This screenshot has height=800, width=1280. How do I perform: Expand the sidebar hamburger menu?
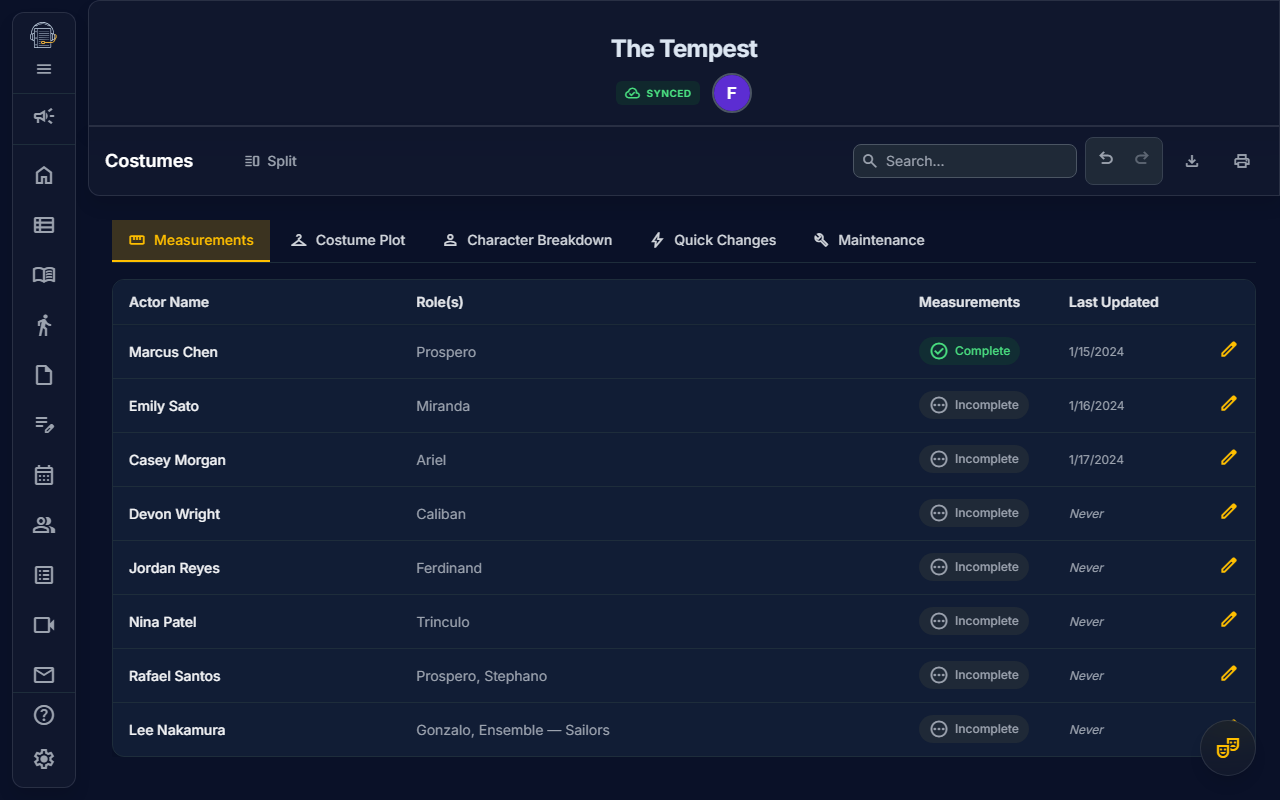pyautogui.click(x=44, y=69)
